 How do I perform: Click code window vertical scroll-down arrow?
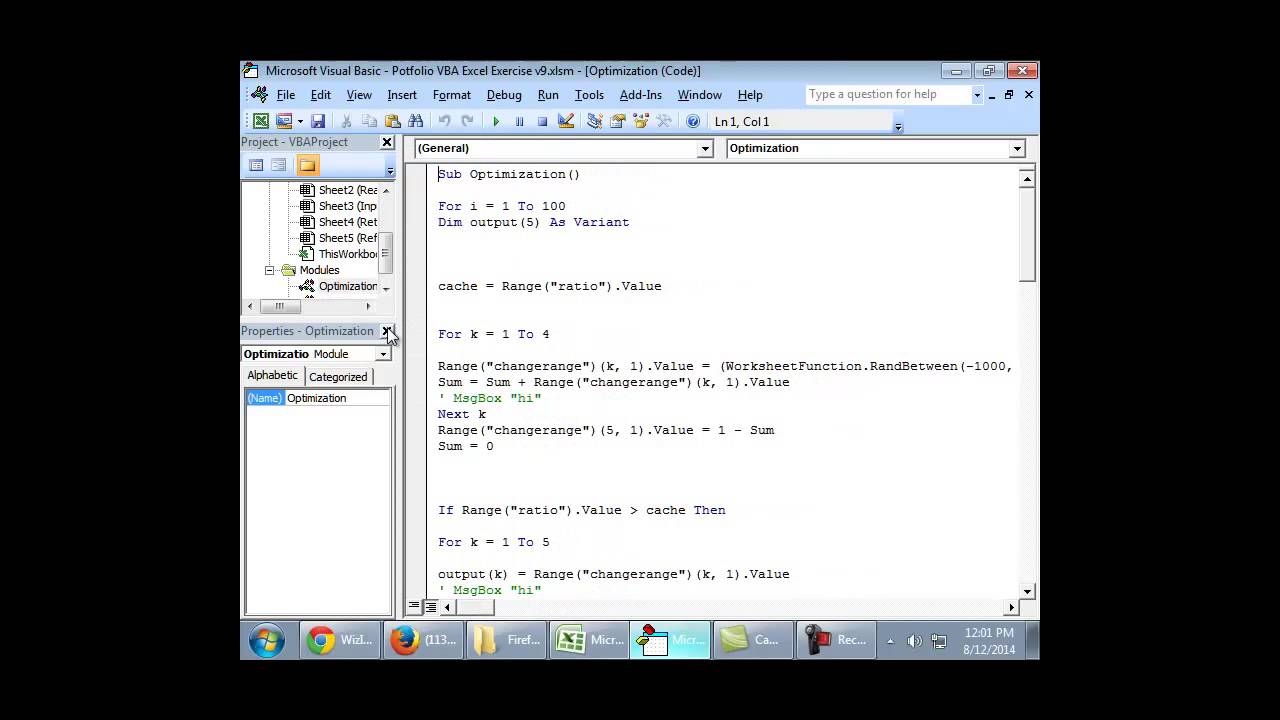point(1027,591)
